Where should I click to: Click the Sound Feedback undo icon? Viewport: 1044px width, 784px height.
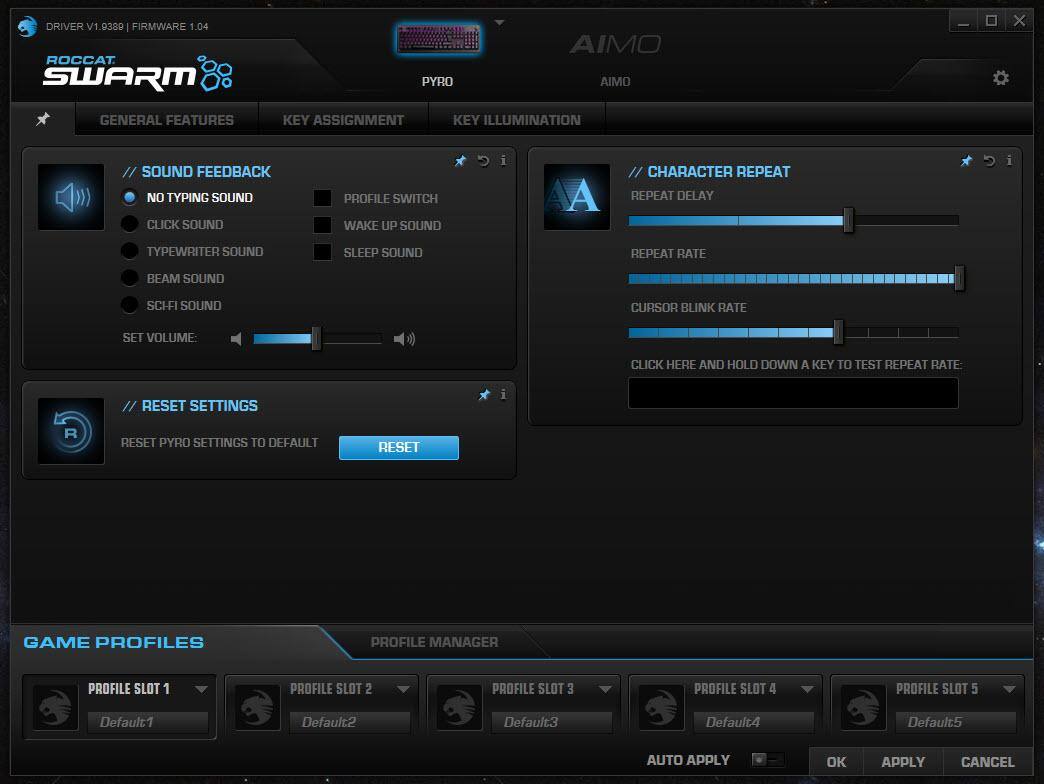(483, 160)
